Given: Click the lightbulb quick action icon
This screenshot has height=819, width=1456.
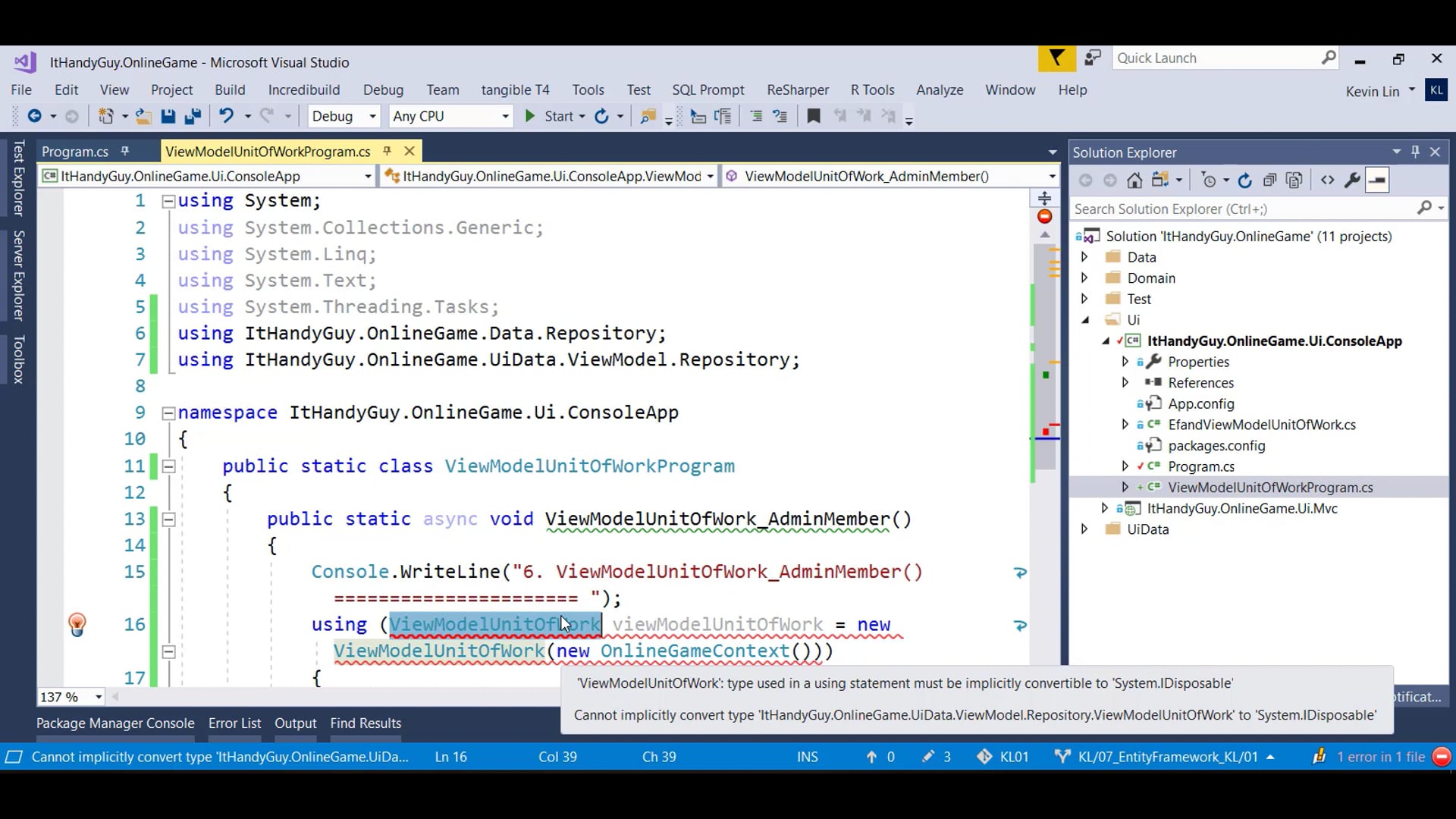Looking at the screenshot, I should (x=77, y=624).
